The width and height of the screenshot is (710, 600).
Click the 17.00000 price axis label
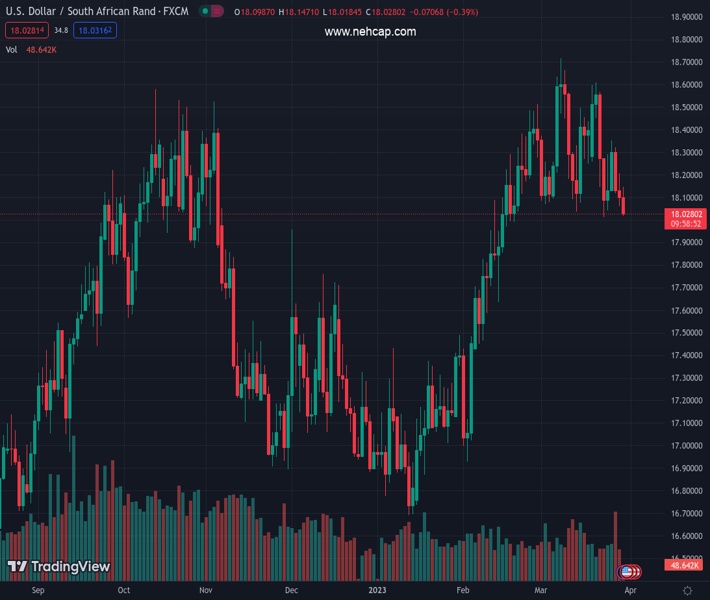point(686,446)
